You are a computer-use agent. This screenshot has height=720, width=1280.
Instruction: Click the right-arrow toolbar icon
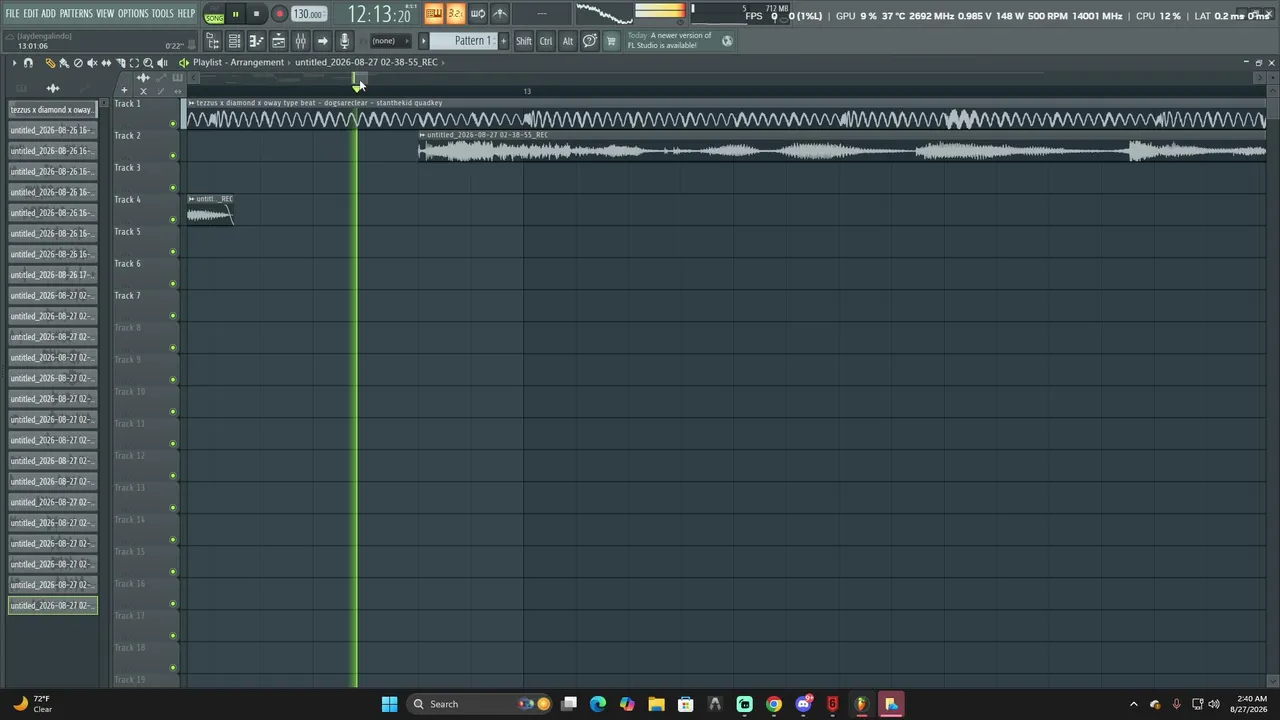322,41
